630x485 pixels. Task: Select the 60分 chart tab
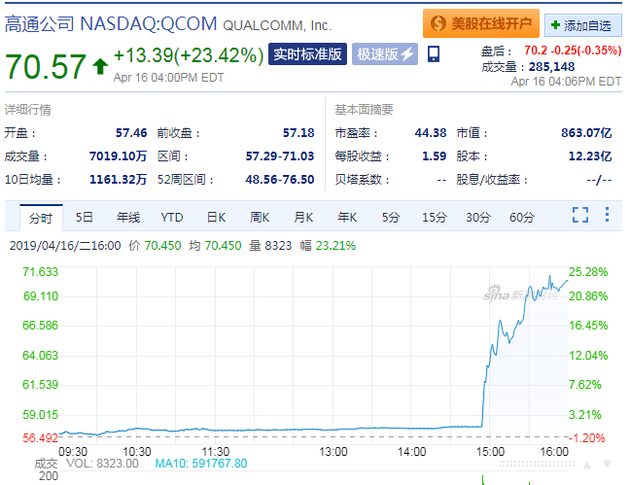tap(522, 218)
